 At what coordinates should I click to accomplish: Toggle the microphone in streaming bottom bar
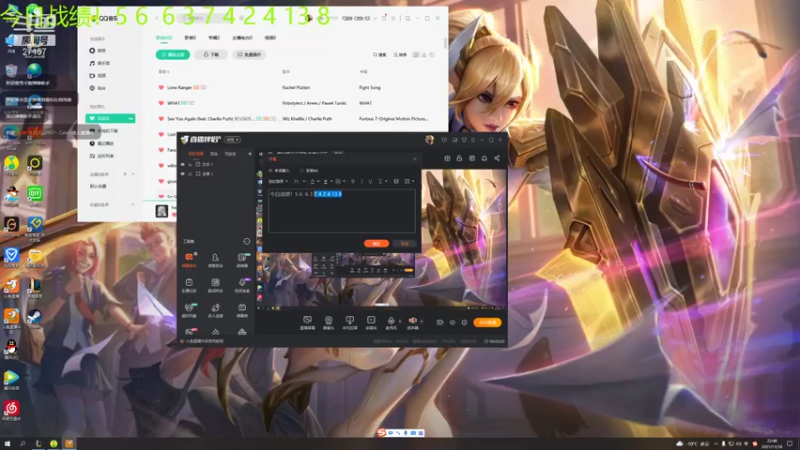(x=391, y=322)
